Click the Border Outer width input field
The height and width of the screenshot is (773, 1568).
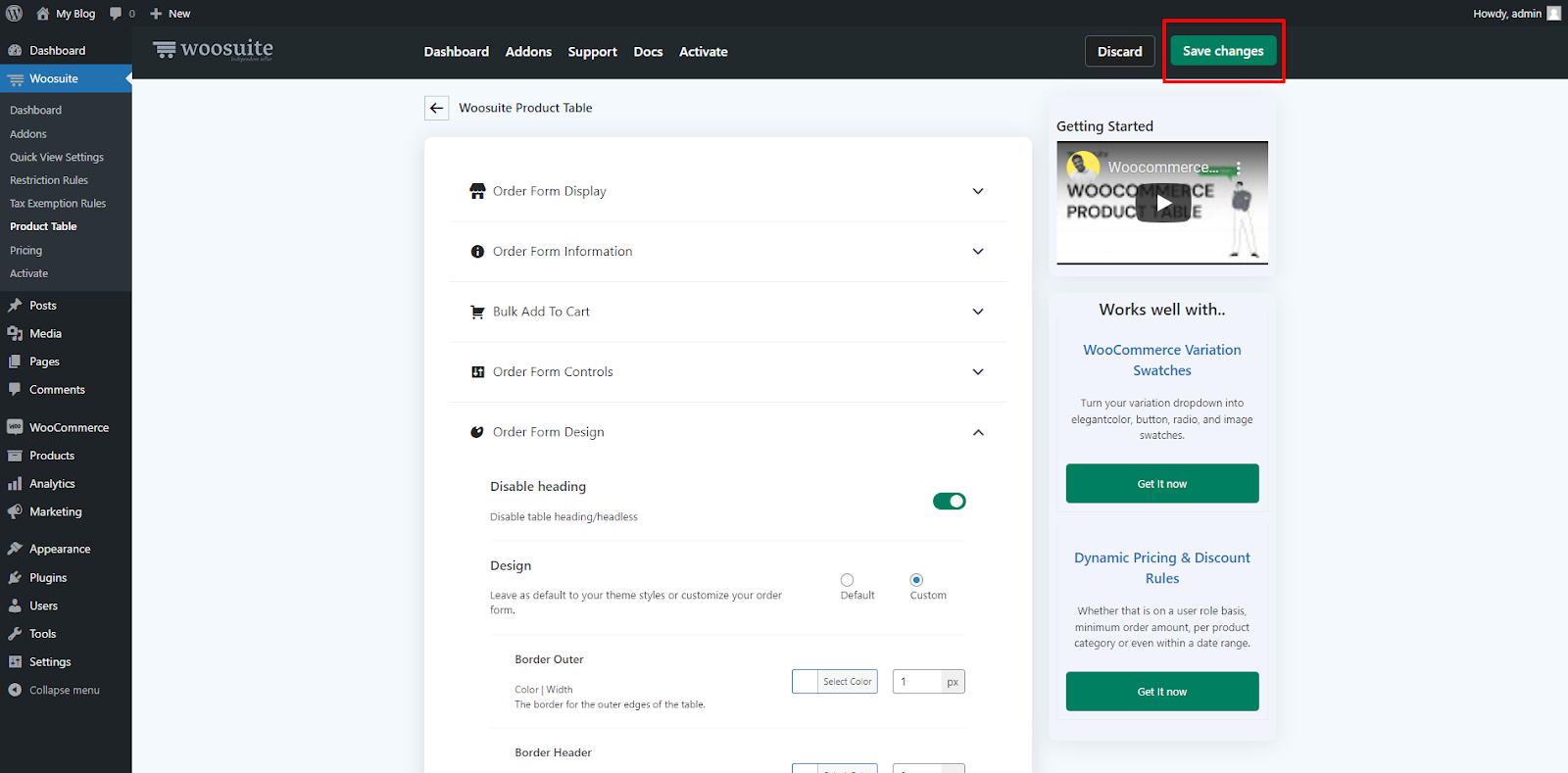pyautogui.click(x=917, y=682)
